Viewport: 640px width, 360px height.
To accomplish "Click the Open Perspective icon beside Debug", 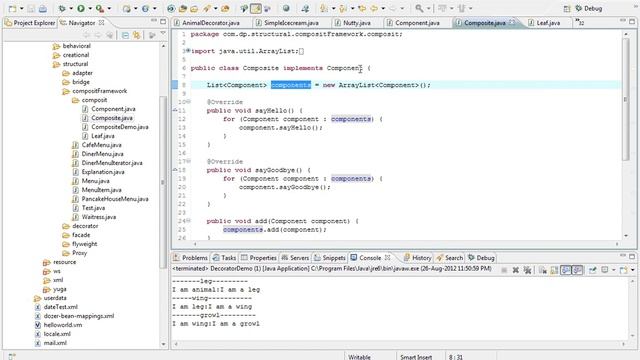I will [x=567, y=9].
